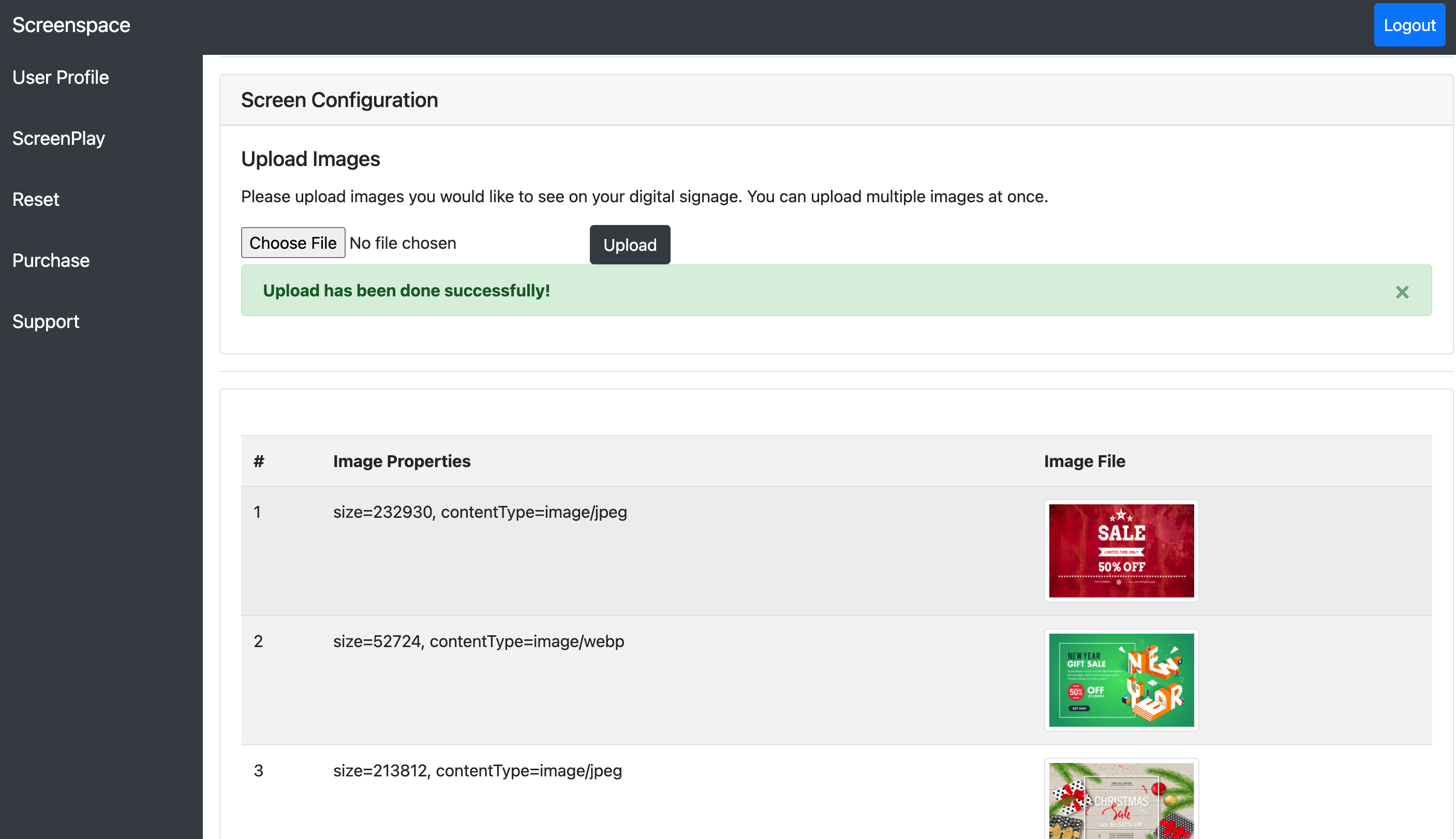The height and width of the screenshot is (839, 1456).
Task: Go to ScreenPlay in the sidebar
Action: coord(58,138)
